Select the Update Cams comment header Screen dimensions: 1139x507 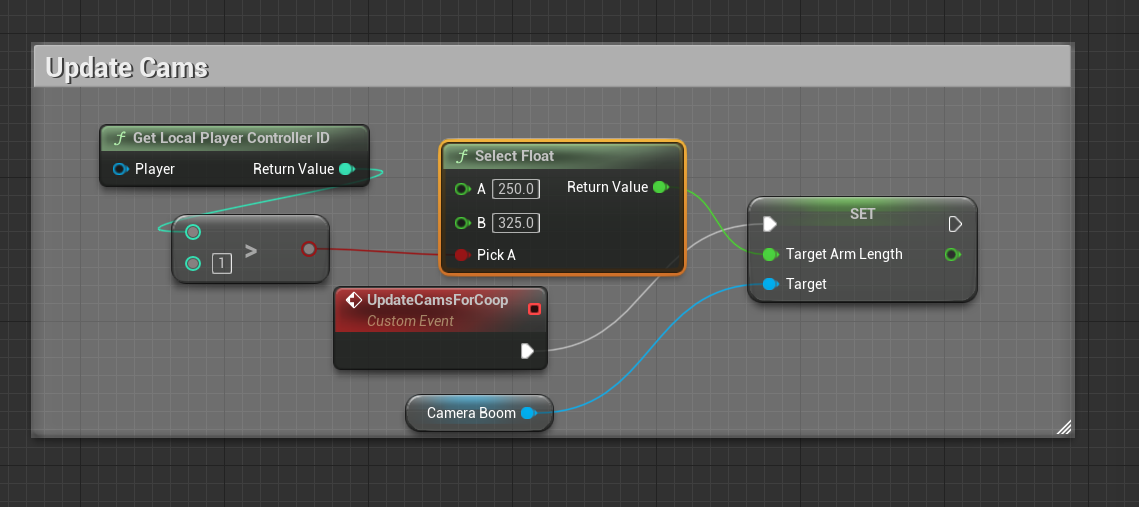click(552, 67)
